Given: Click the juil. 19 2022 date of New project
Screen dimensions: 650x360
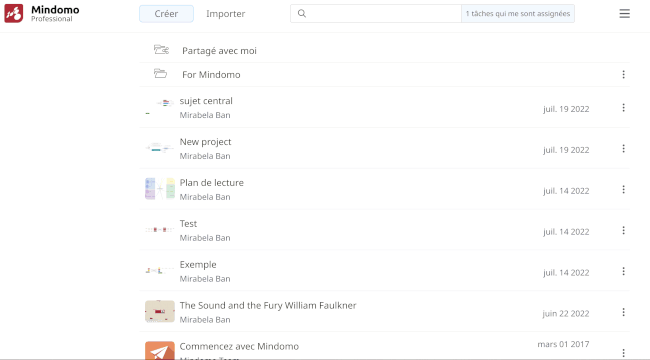Looking at the screenshot, I should 566,150.
